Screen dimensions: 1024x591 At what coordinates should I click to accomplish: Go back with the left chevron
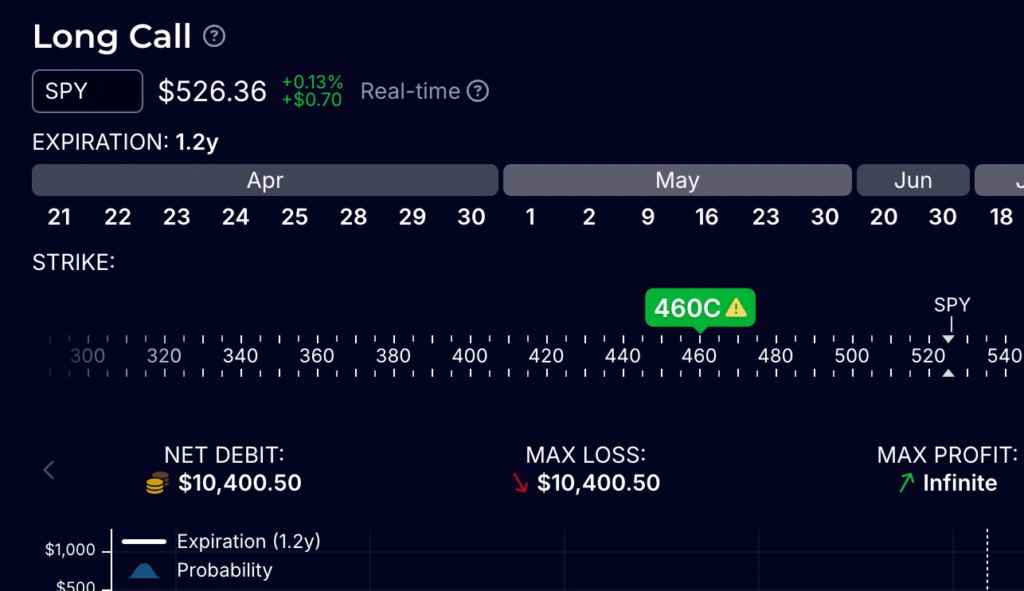[x=49, y=470]
